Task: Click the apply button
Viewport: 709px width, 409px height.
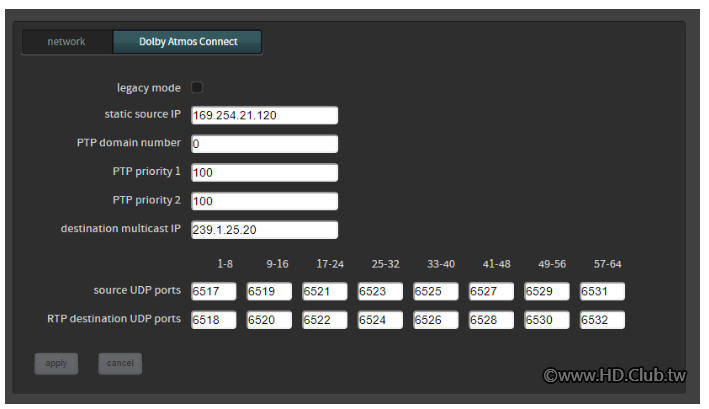Action: [x=56, y=363]
